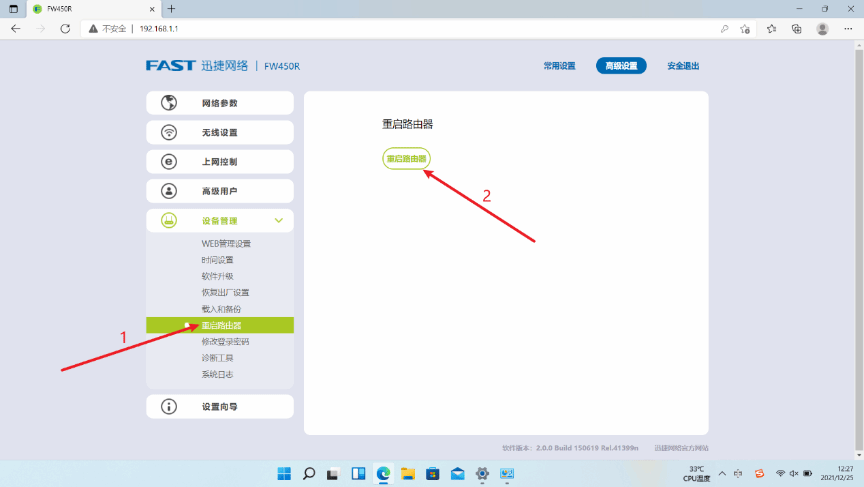Open the Windows Start menu
864x487 pixels.
(283, 473)
